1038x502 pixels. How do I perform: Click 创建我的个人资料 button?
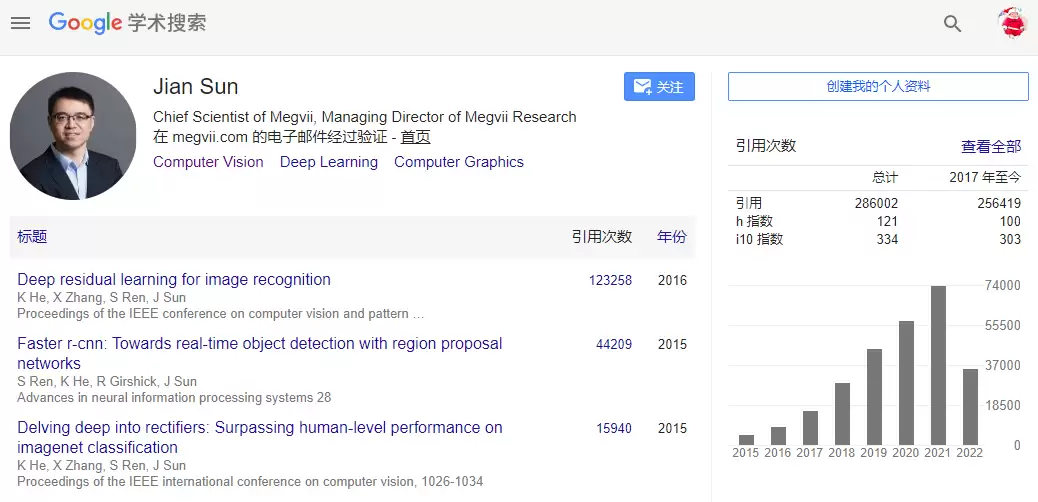(x=878, y=87)
